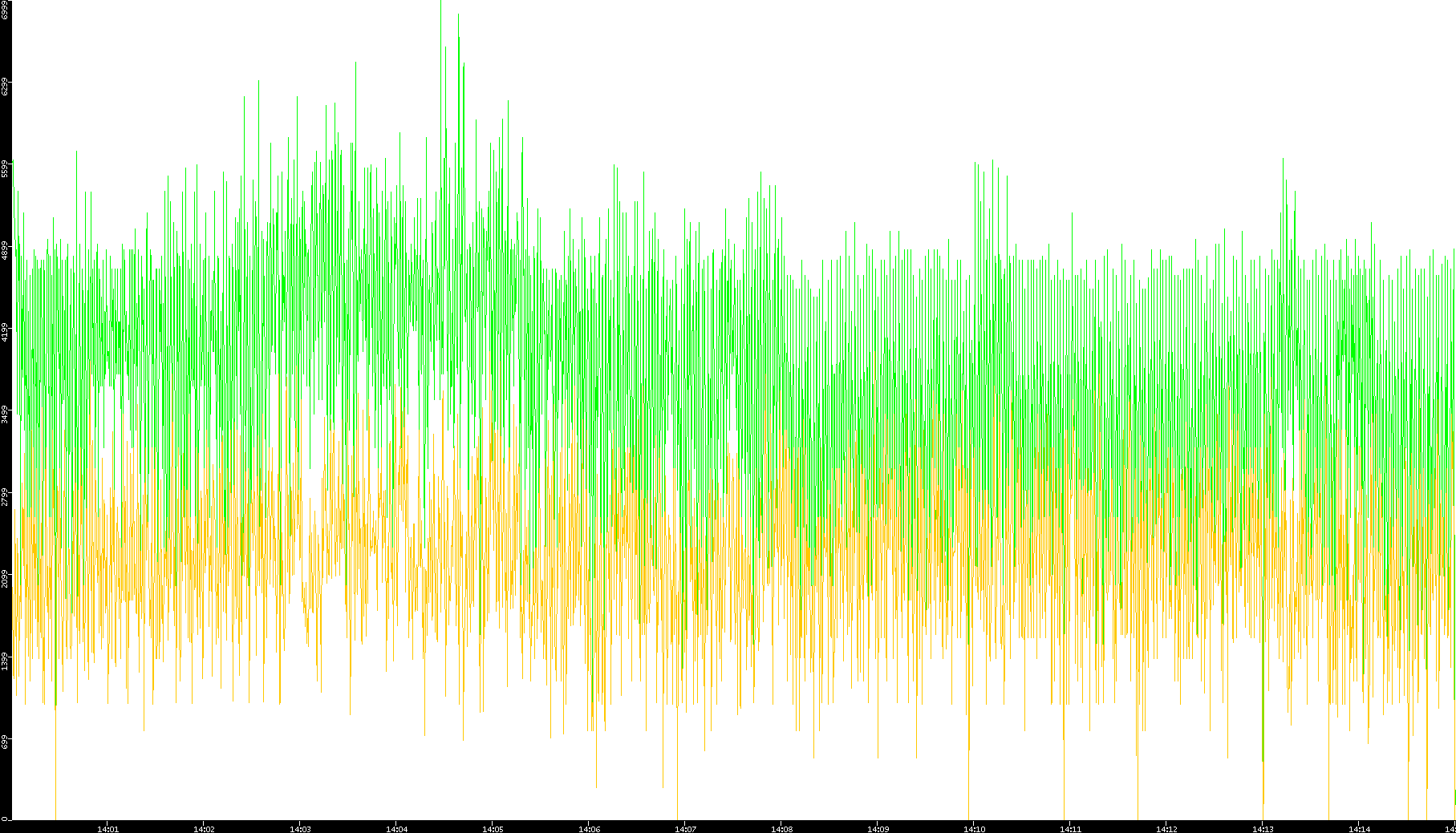The width and height of the screenshot is (1456, 833).
Task: Select the 14:12 label on the x-axis
Action: [x=1166, y=828]
